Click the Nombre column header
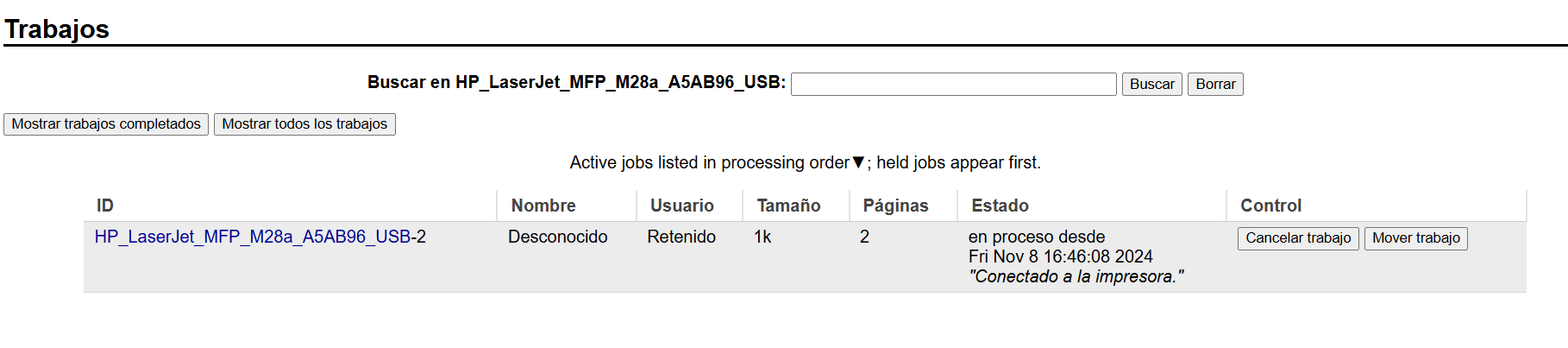 (x=543, y=206)
